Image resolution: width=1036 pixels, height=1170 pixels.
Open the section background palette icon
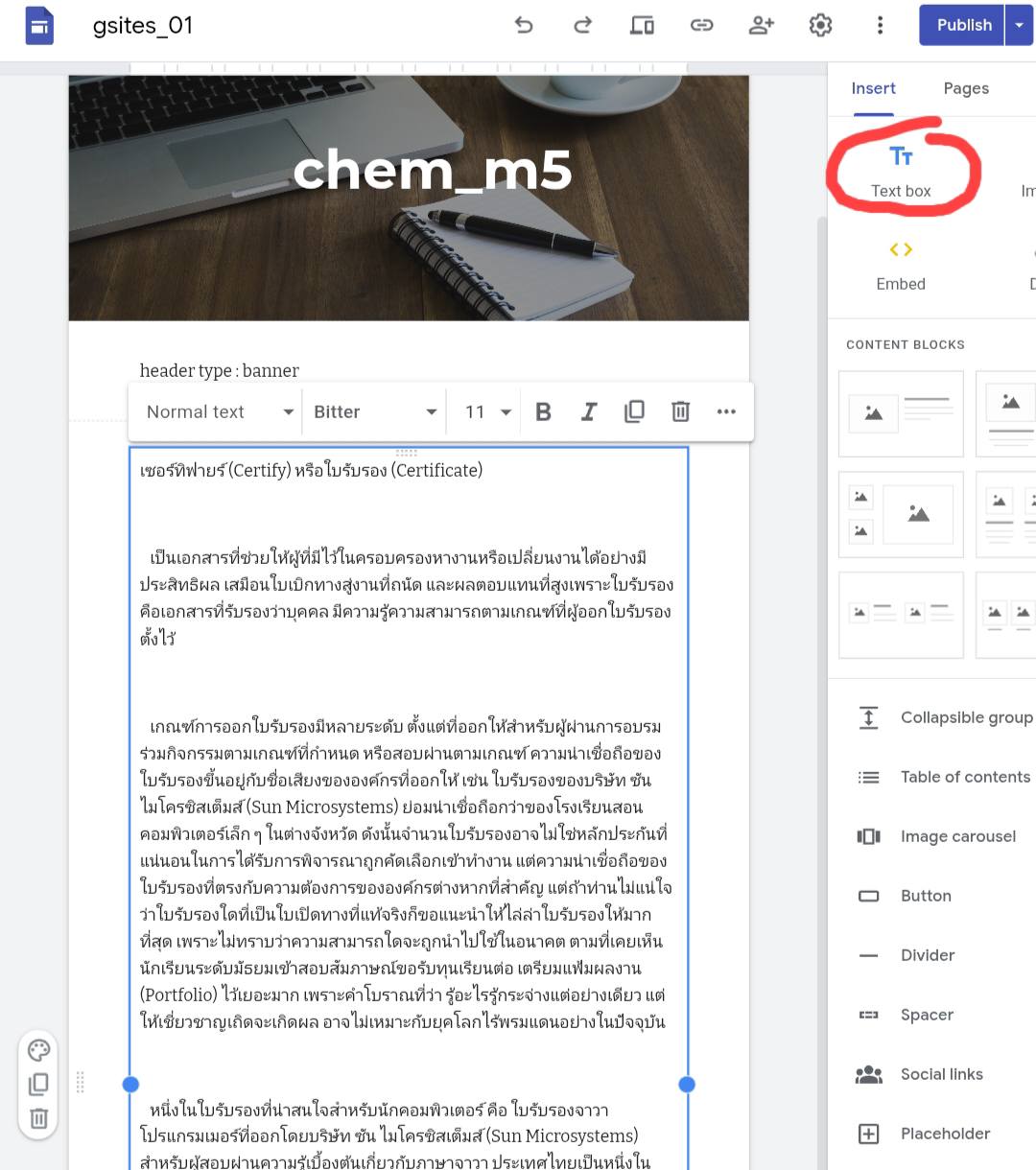click(39, 1050)
